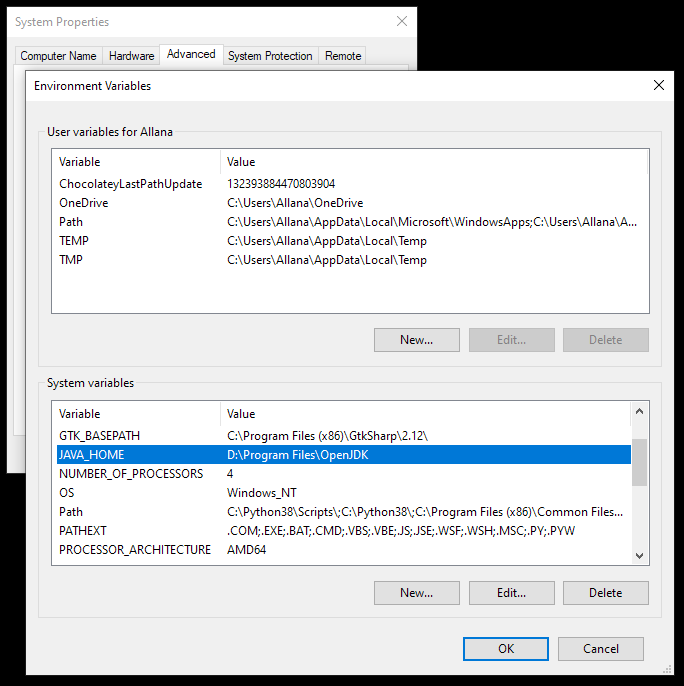Open the Hardware tab

pyautogui.click(x=132, y=56)
